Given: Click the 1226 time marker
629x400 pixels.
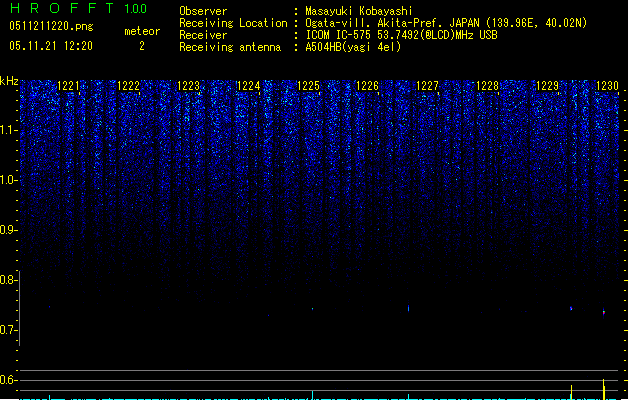Looking at the screenshot, I should coord(367,86).
